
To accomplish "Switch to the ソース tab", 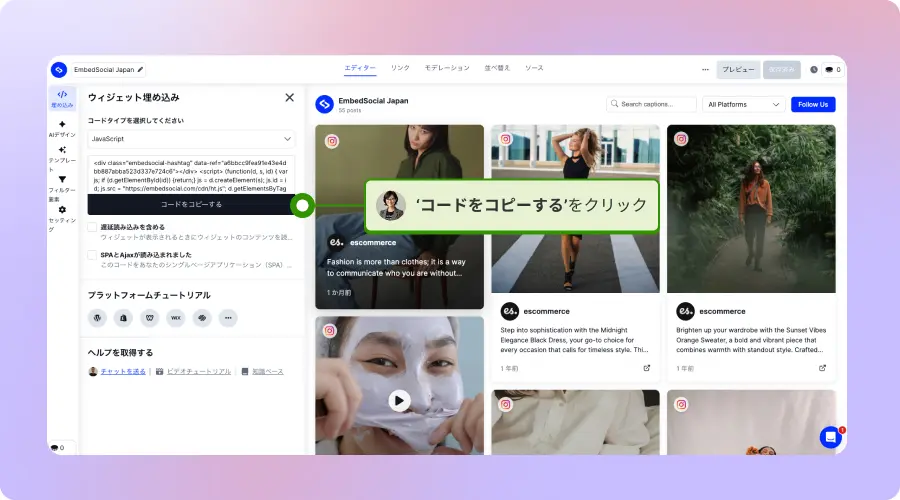I will (534, 68).
